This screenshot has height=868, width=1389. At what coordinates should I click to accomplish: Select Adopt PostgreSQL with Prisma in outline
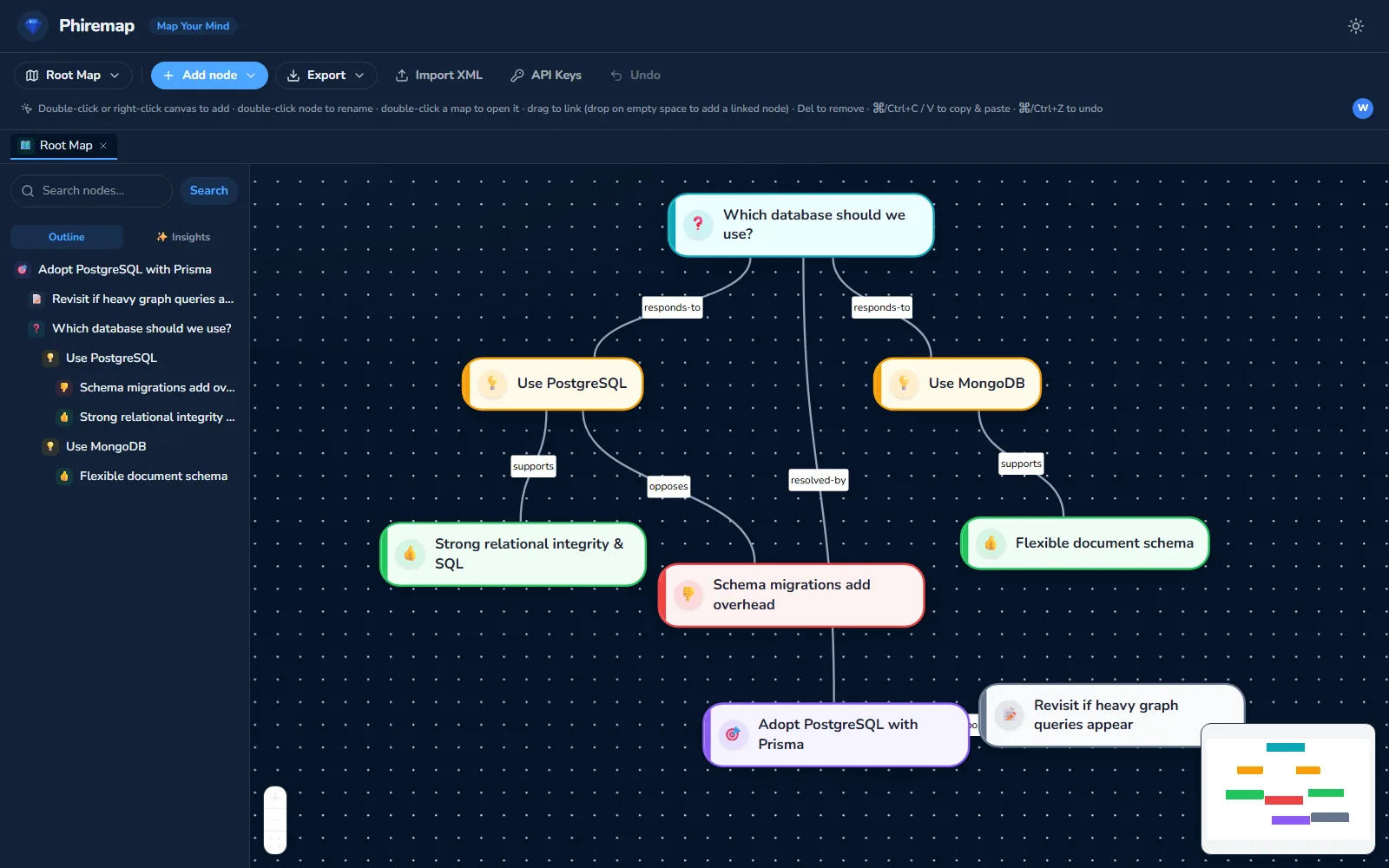125,270
